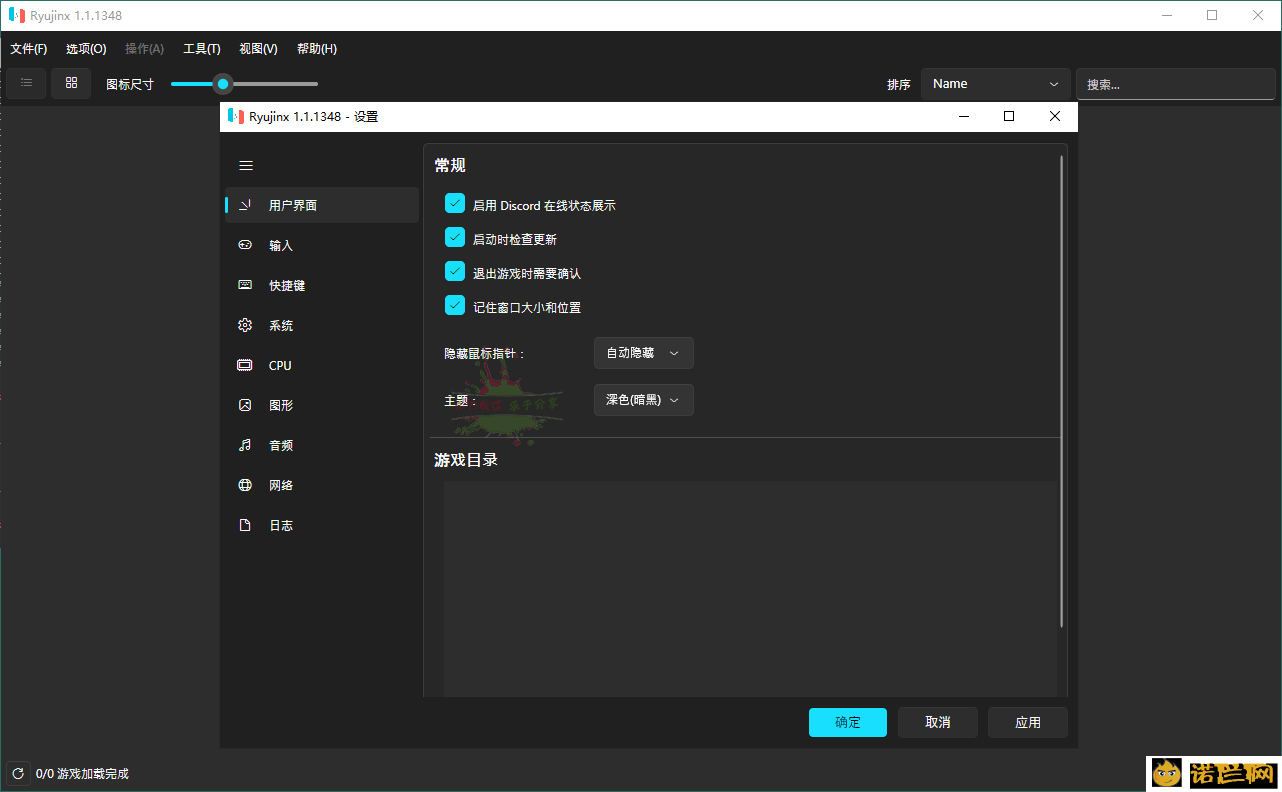Click the document icon for 日志
1282x792 pixels.
(245, 525)
